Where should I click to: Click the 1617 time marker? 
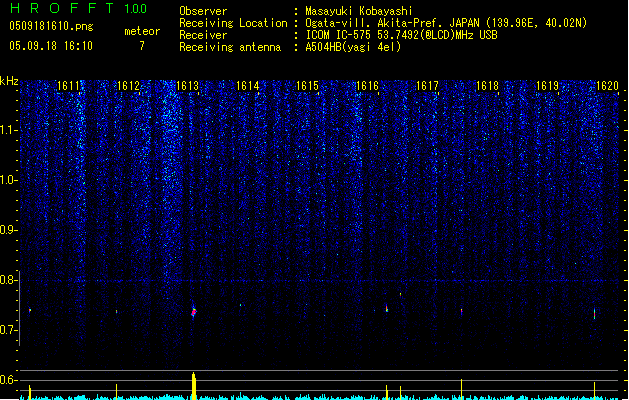point(427,86)
